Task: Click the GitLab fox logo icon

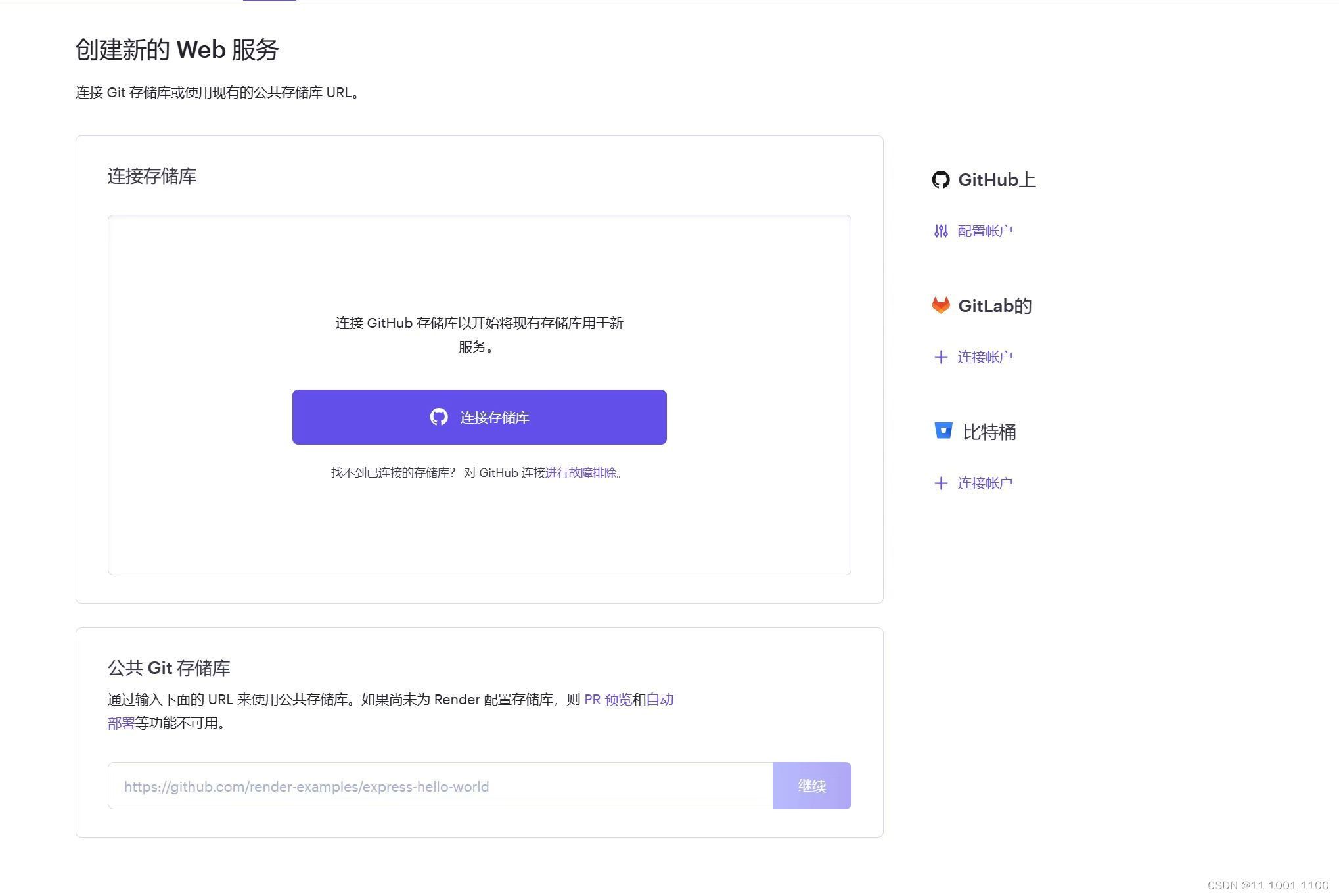Action: tap(941, 305)
